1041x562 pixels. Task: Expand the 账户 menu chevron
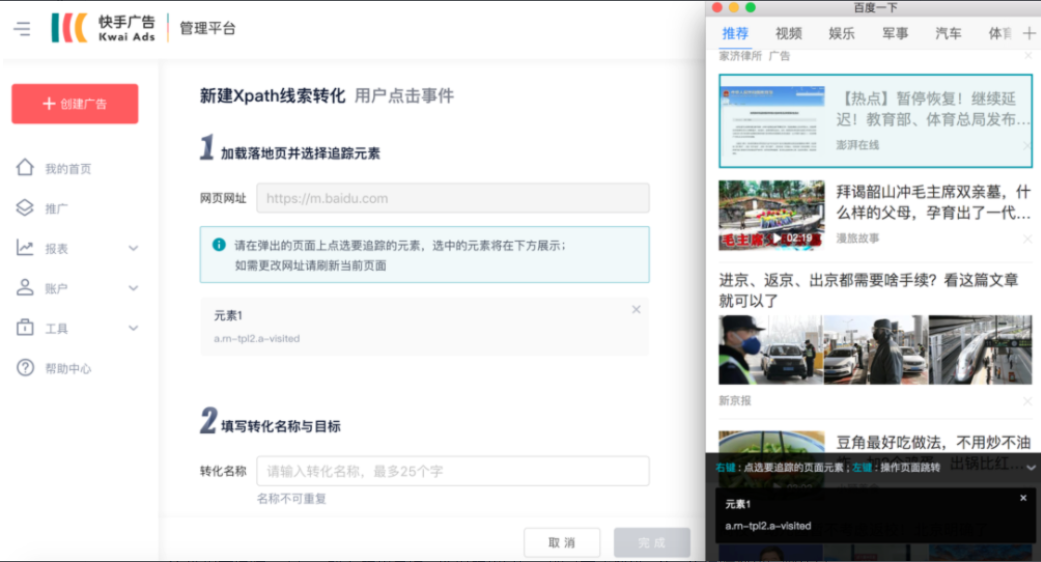[x=133, y=288]
